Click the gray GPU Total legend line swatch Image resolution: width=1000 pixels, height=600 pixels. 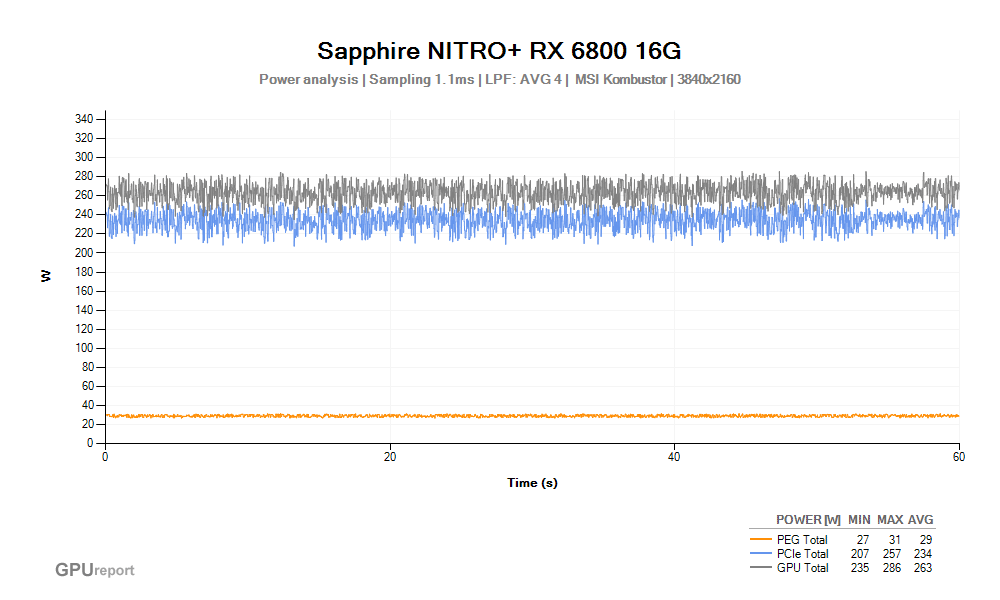click(x=761, y=567)
